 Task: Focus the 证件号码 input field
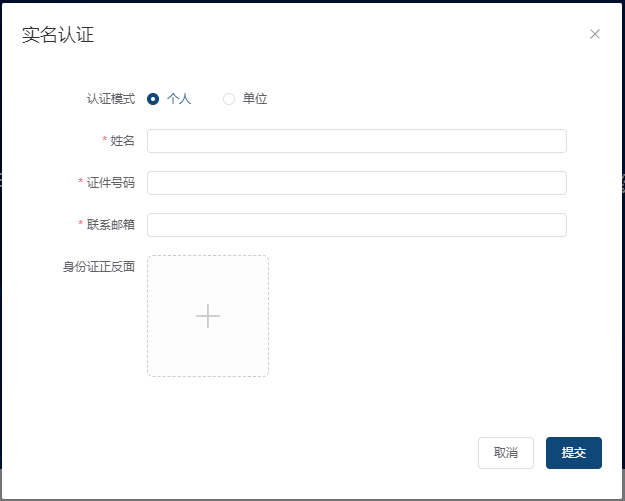click(356, 183)
